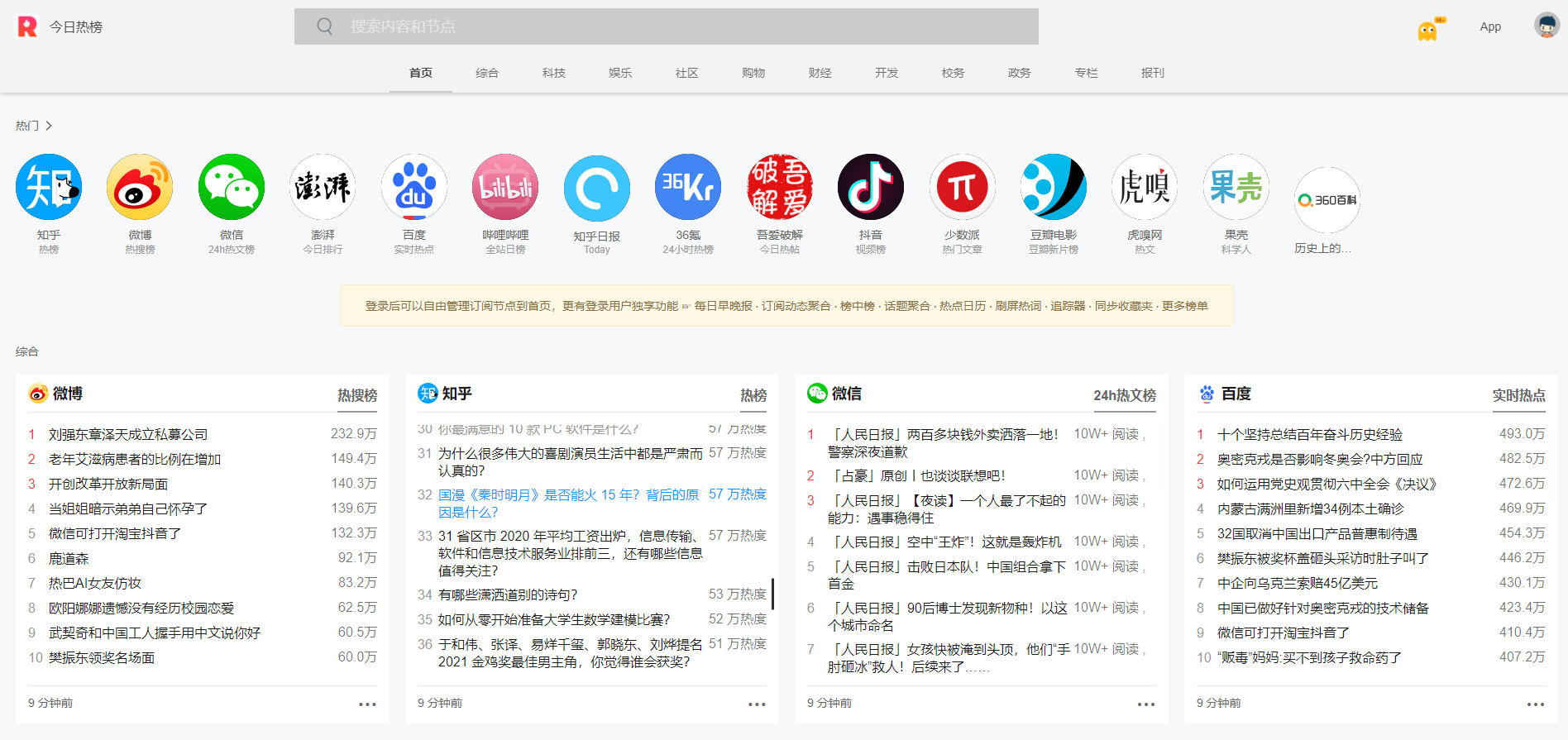This screenshot has width=1568, height=740.
Task: Click the search magnifier icon
Action: coord(325,26)
